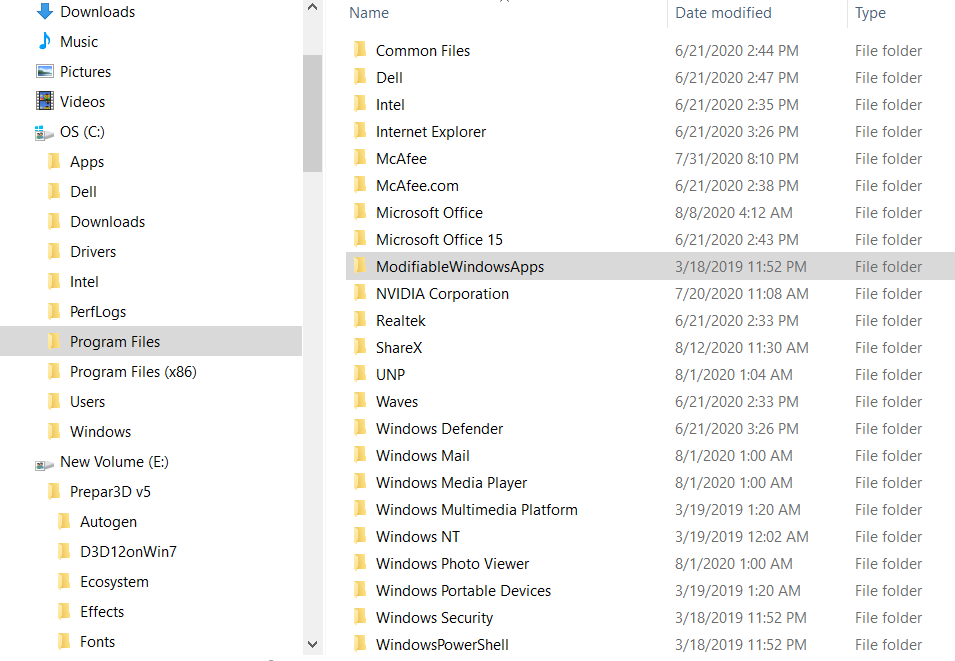The height and width of the screenshot is (661, 955).
Task: Select the Realtek folder name
Action: (x=401, y=320)
